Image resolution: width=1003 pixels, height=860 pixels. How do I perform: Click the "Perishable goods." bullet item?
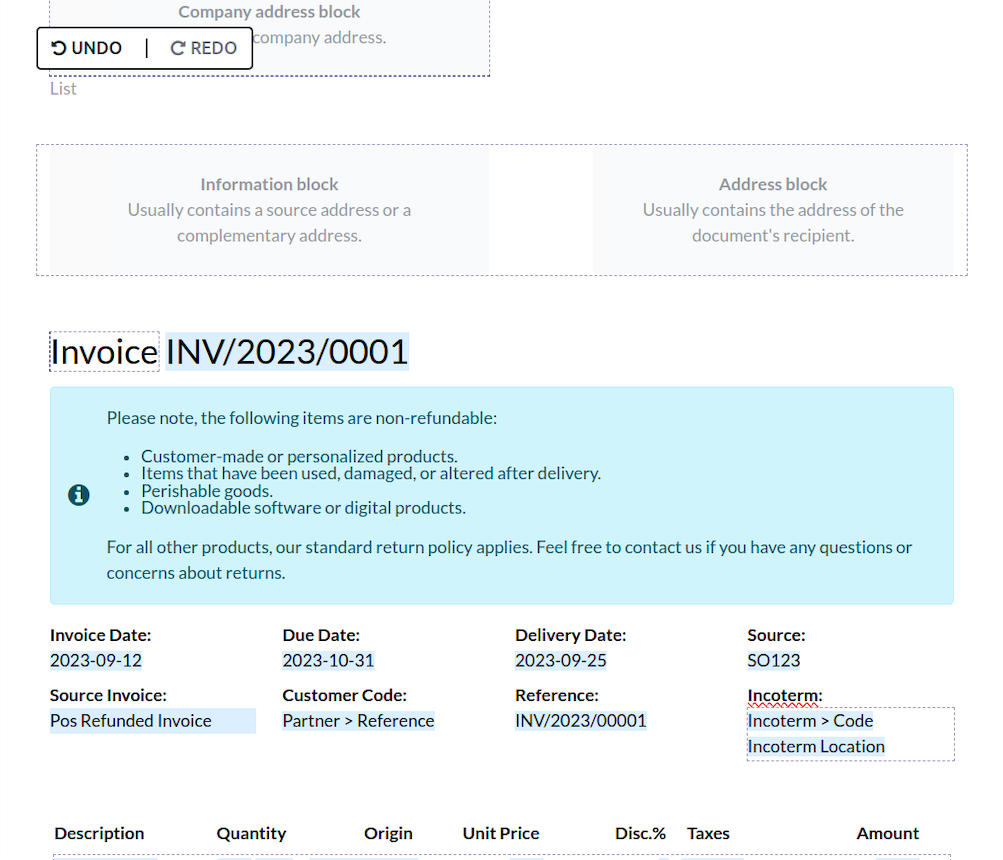[x=207, y=491]
